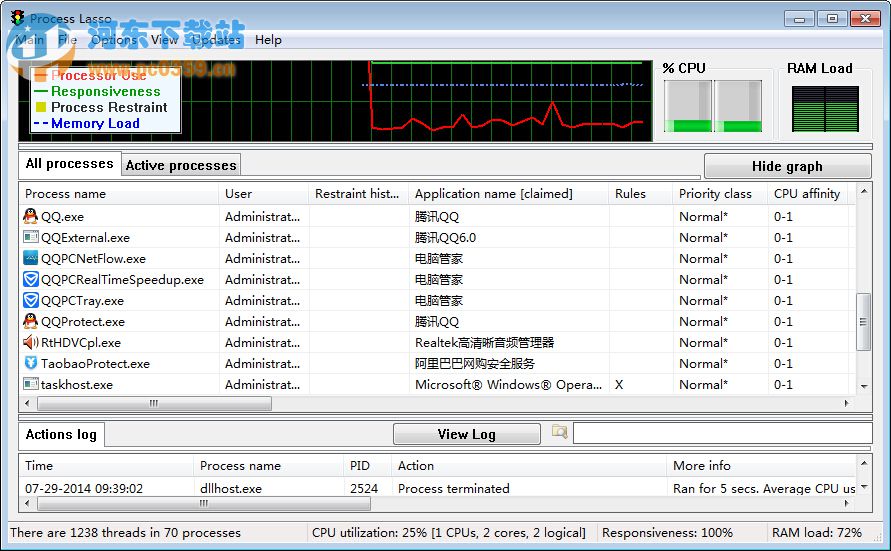
Task: Open the Main menu
Action: pos(30,40)
